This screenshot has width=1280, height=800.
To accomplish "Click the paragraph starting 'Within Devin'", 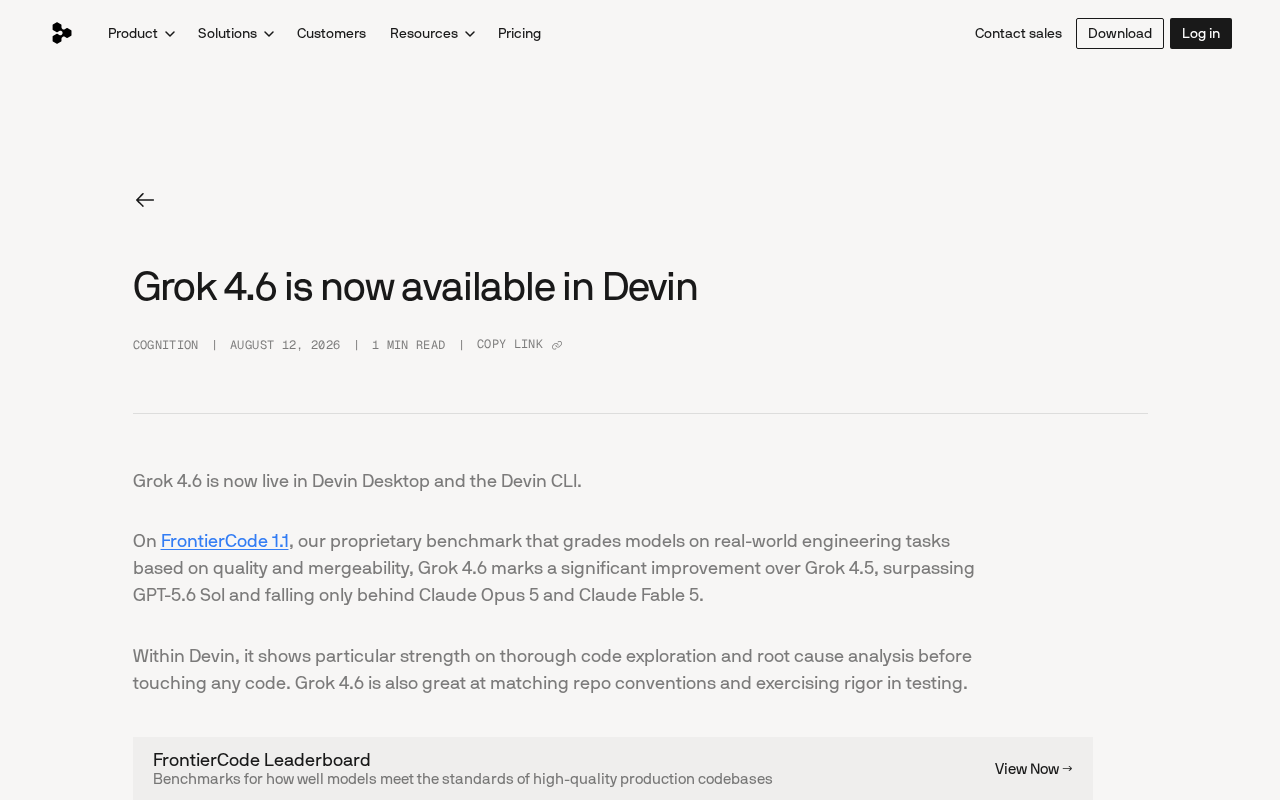I will coord(552,670).
